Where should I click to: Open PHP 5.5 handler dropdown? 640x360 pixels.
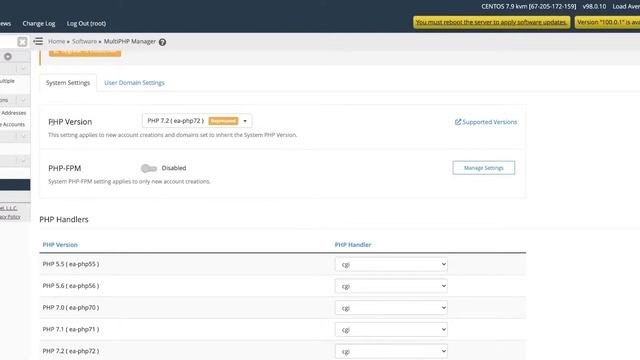(x=391, y=264)
